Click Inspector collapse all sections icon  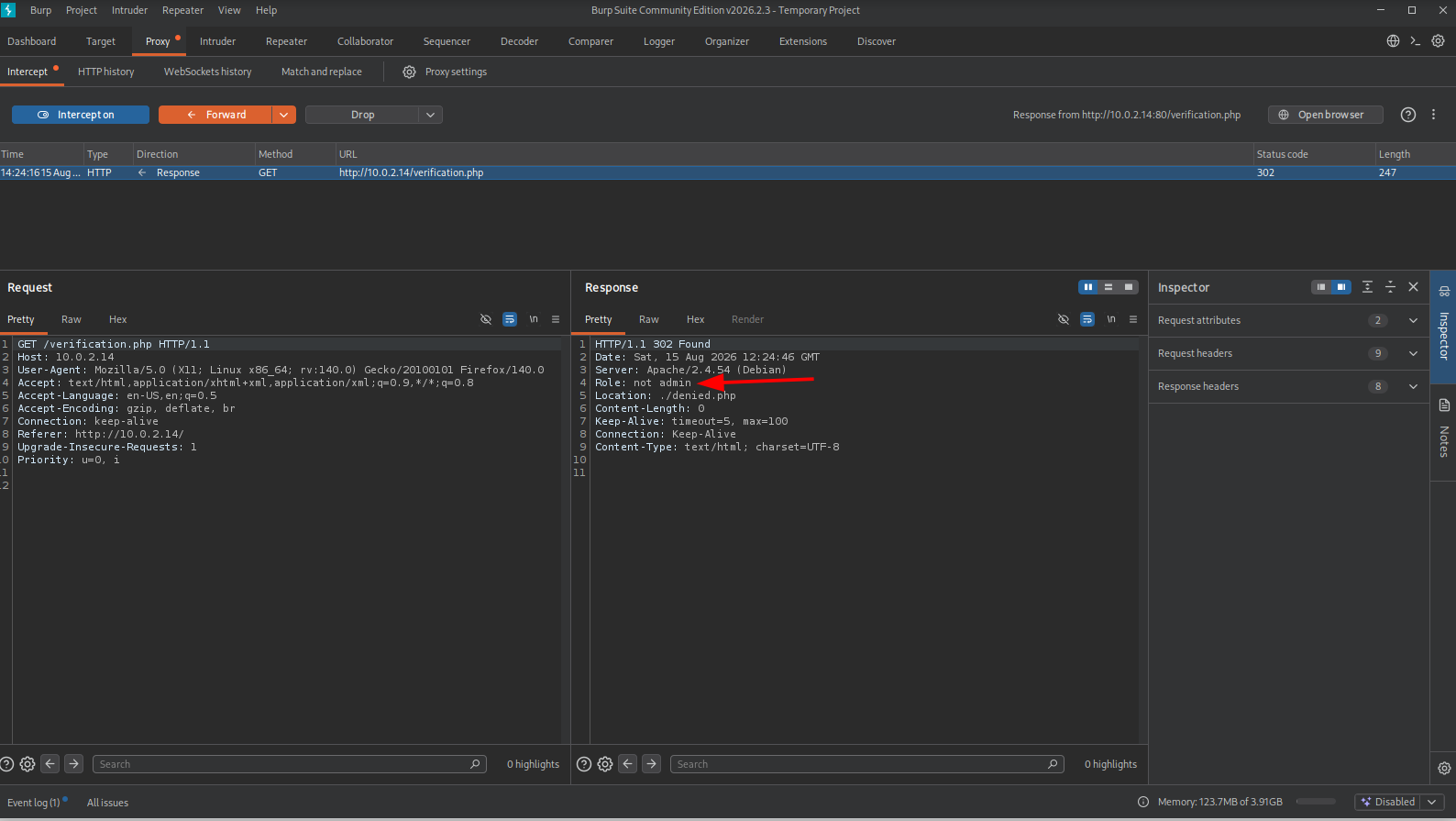coord(1390,287)
